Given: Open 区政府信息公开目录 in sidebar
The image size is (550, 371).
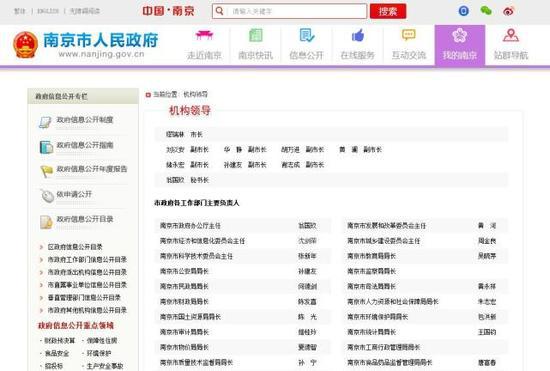Looking at the screenshot, I should click(x=75, y=247).
